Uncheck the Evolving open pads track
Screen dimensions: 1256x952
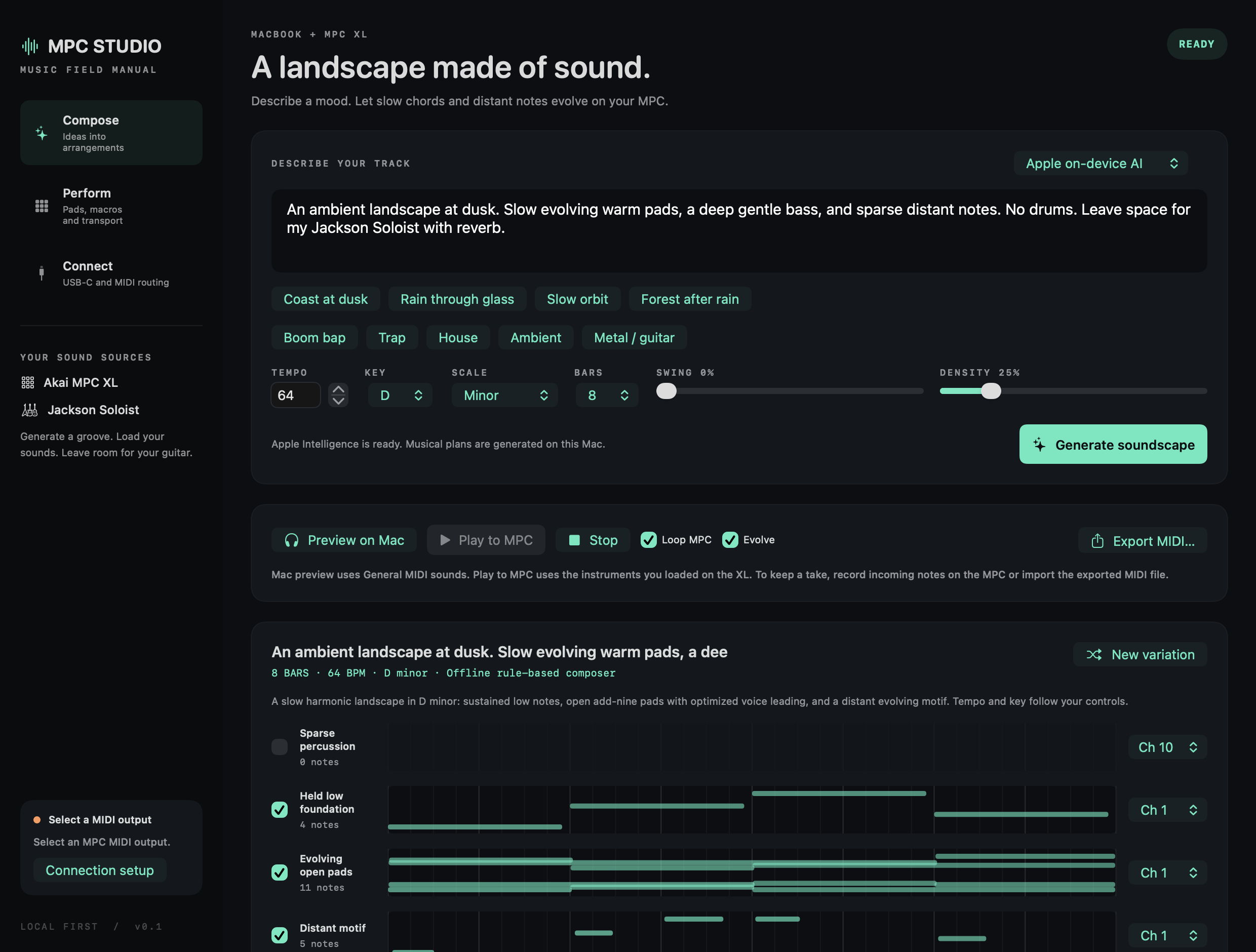click(x=280, y=872)
